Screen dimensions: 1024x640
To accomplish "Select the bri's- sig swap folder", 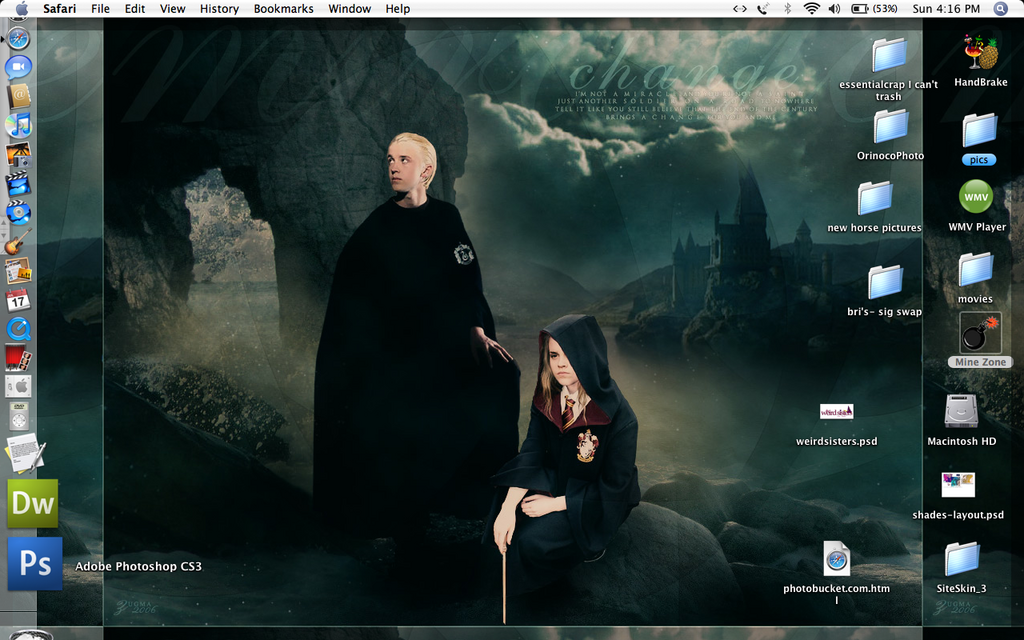I will point(885,281).
